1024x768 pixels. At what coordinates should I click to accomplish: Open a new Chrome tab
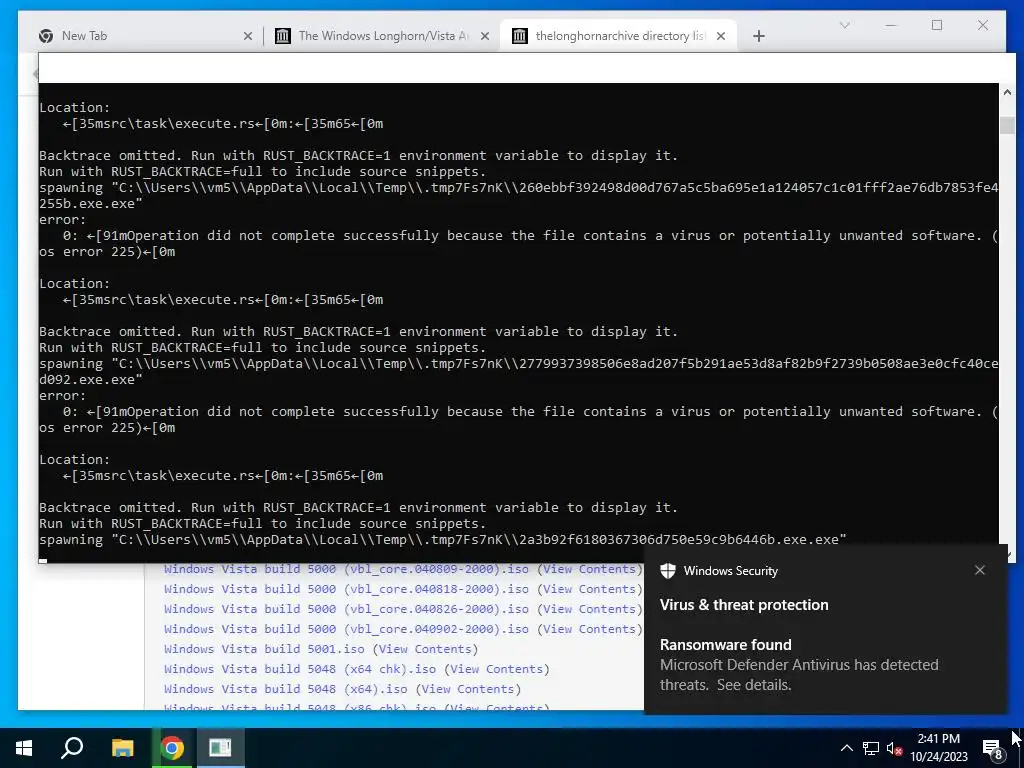point(758,36)
